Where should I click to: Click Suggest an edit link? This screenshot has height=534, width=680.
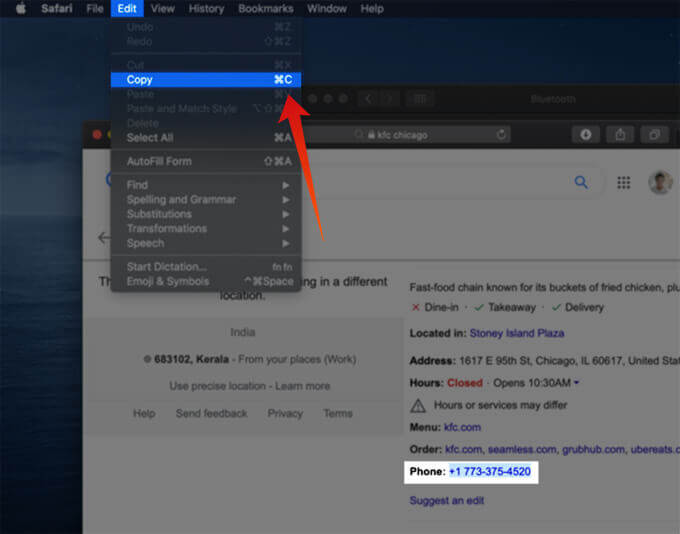pos(447,501)
